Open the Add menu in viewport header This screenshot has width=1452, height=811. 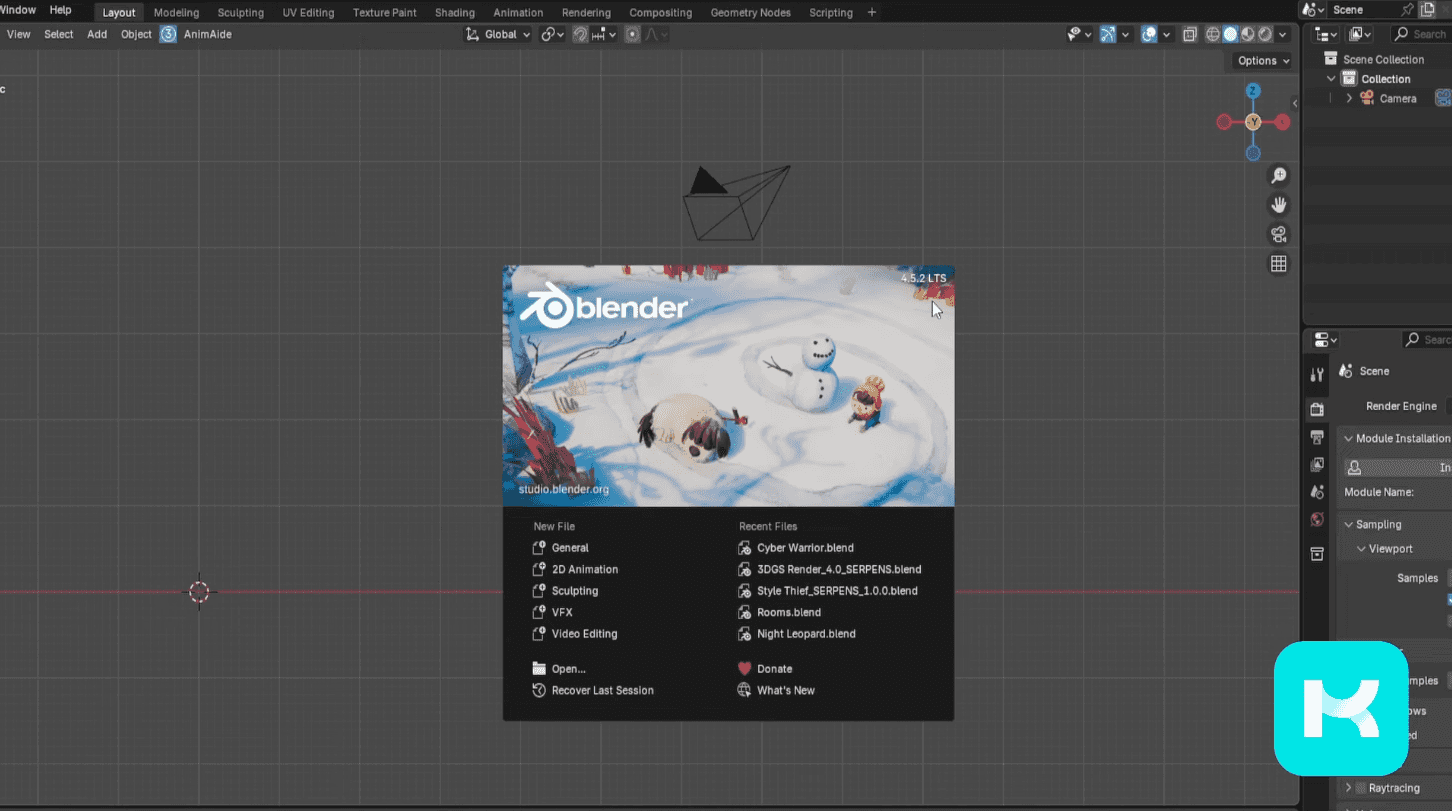point(97,34)
